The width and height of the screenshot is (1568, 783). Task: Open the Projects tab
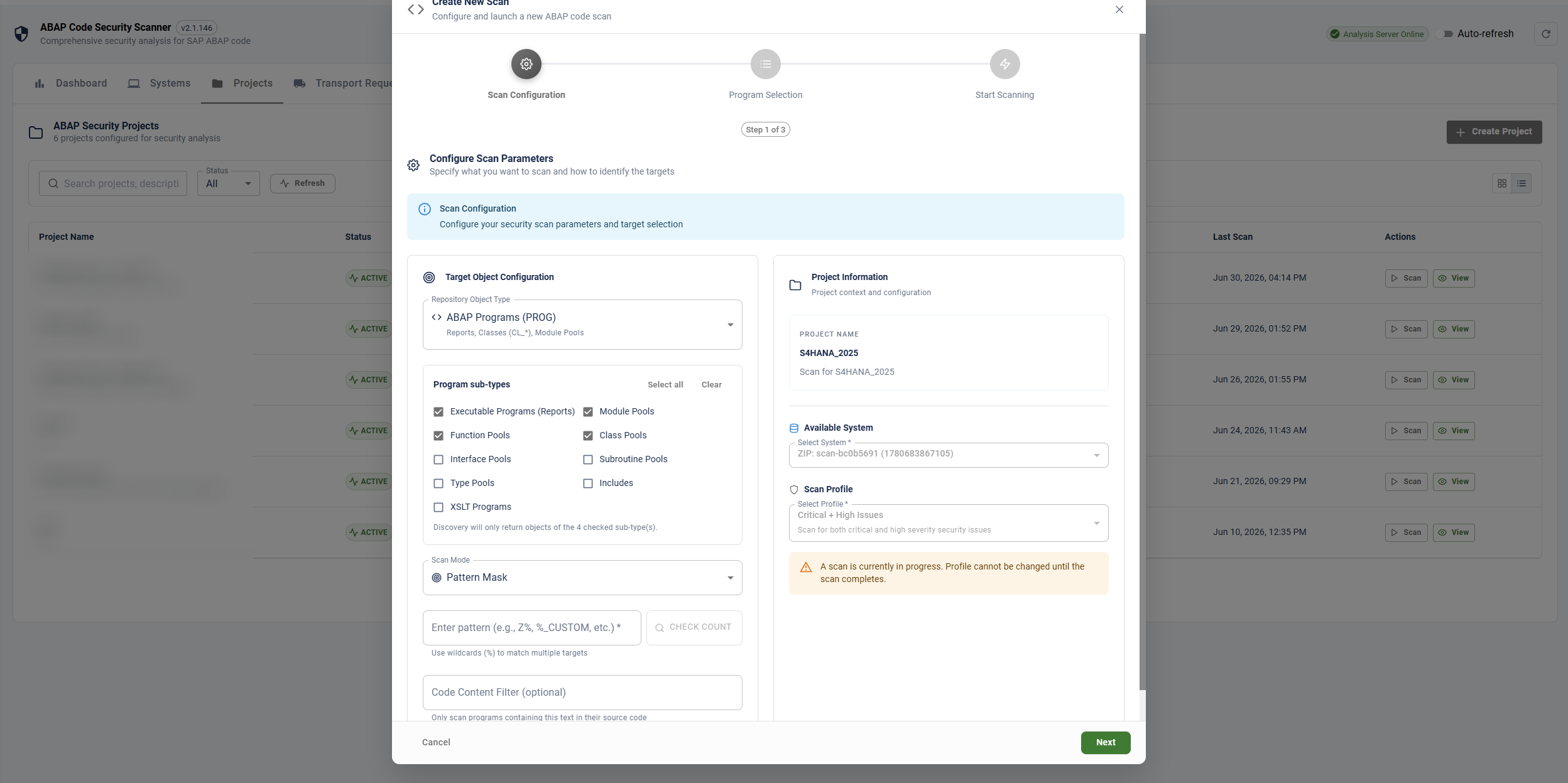pyautogui.click(x=242, y=84)
